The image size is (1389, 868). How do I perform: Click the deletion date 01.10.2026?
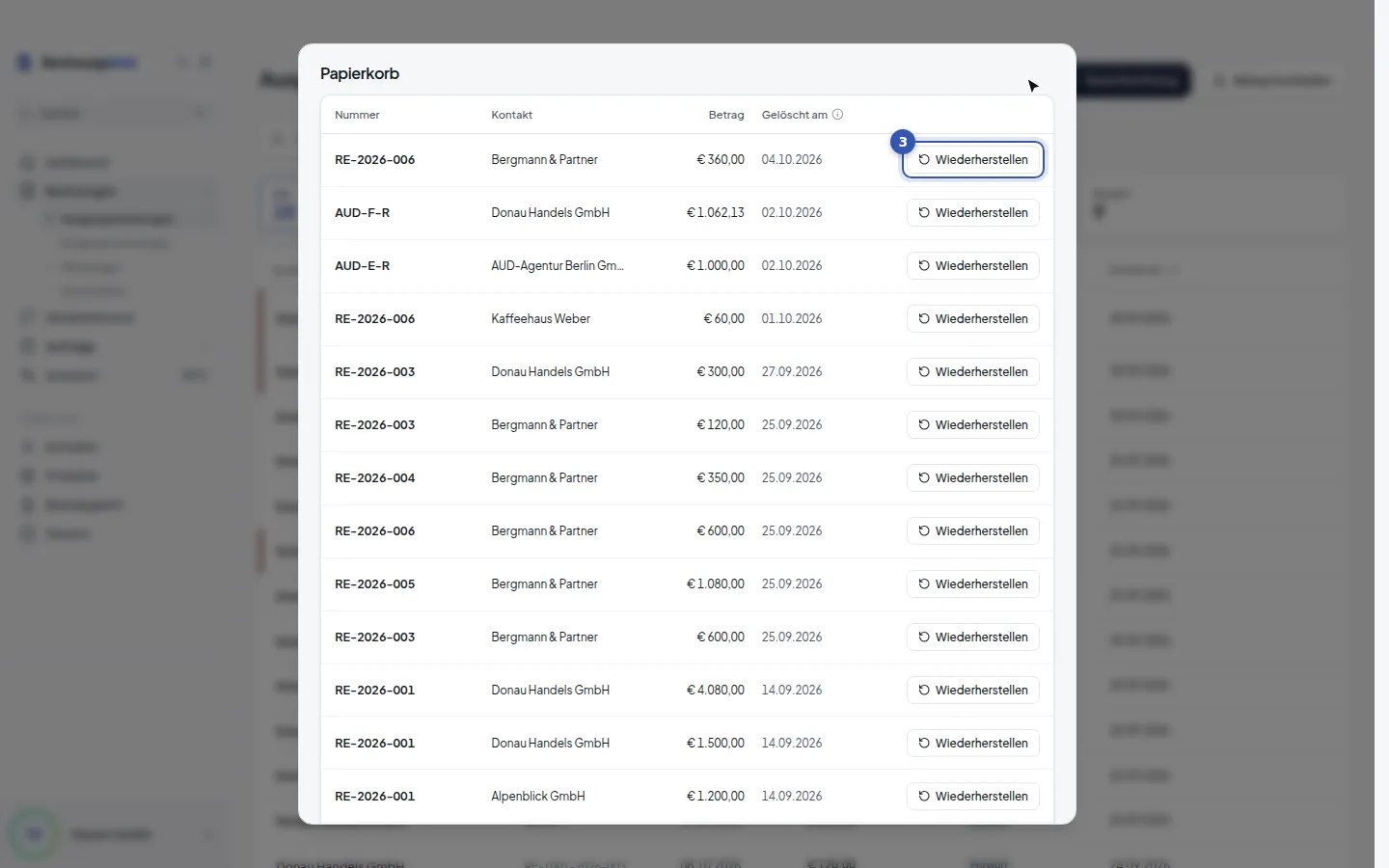click(792, 319)
